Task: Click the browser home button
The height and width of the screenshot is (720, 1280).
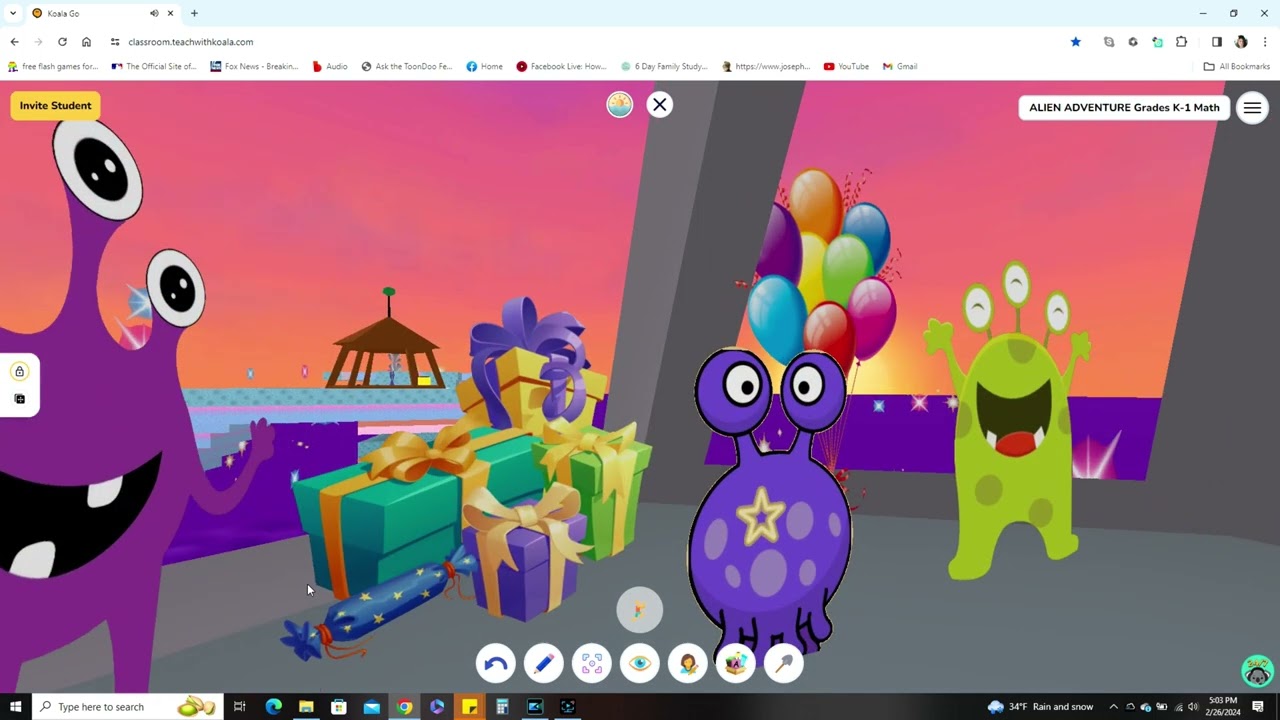Action: [x=86, y=42]
